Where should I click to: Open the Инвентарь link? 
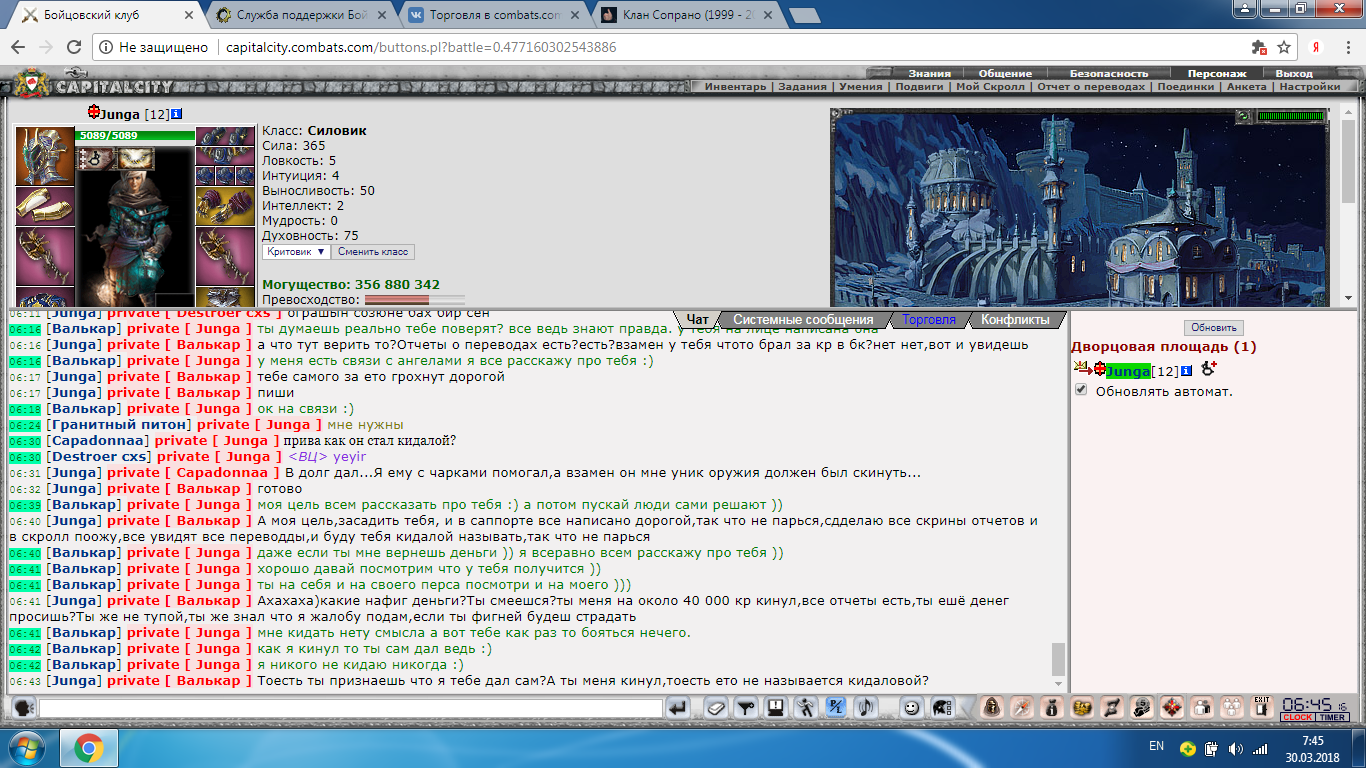[735, 87]
